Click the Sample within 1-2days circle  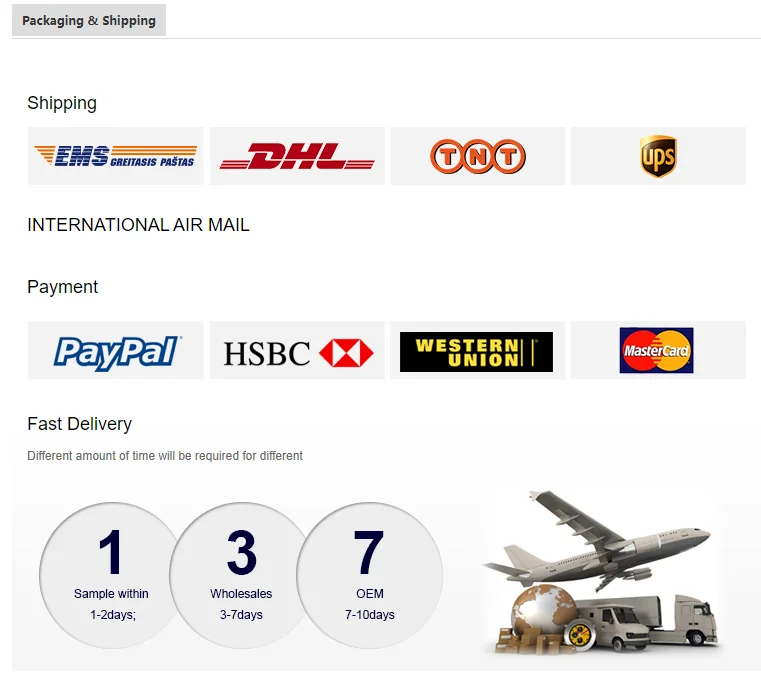[112, 575]
